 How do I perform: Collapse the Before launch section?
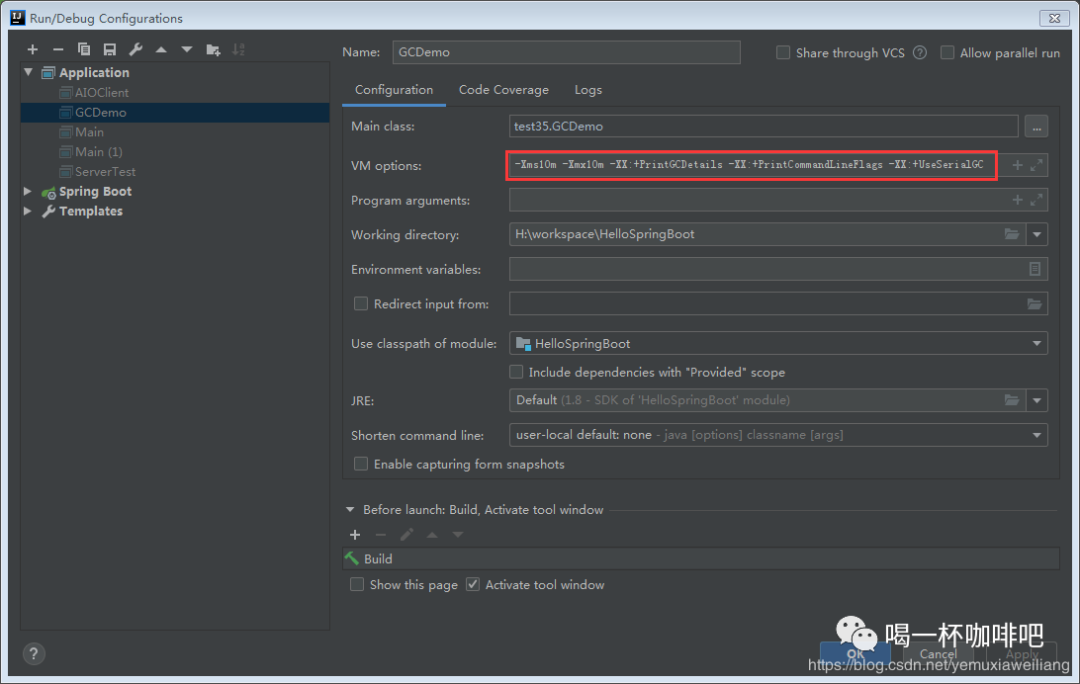point(350,510)
